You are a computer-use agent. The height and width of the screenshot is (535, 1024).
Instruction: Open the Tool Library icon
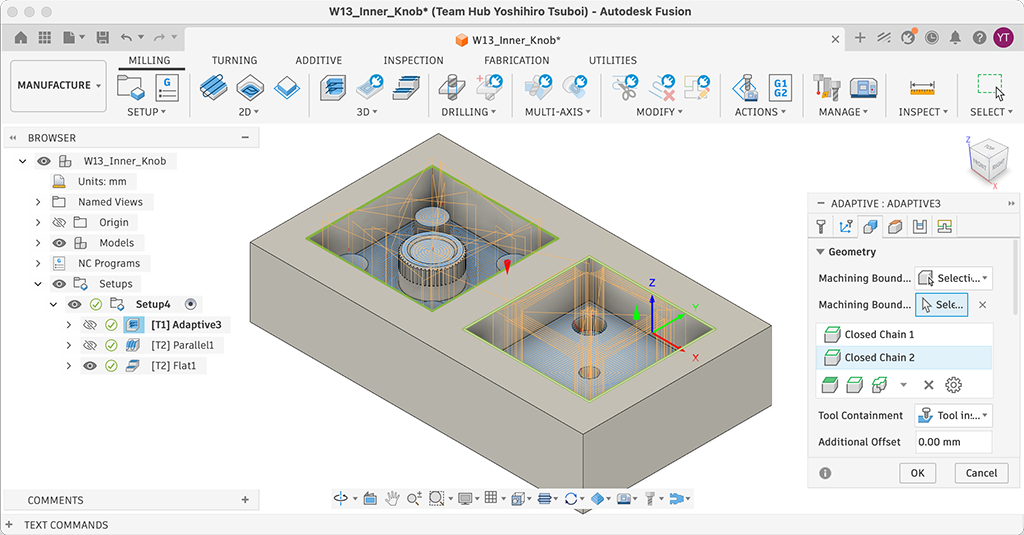pyautogui.click(x=827, y=88)
